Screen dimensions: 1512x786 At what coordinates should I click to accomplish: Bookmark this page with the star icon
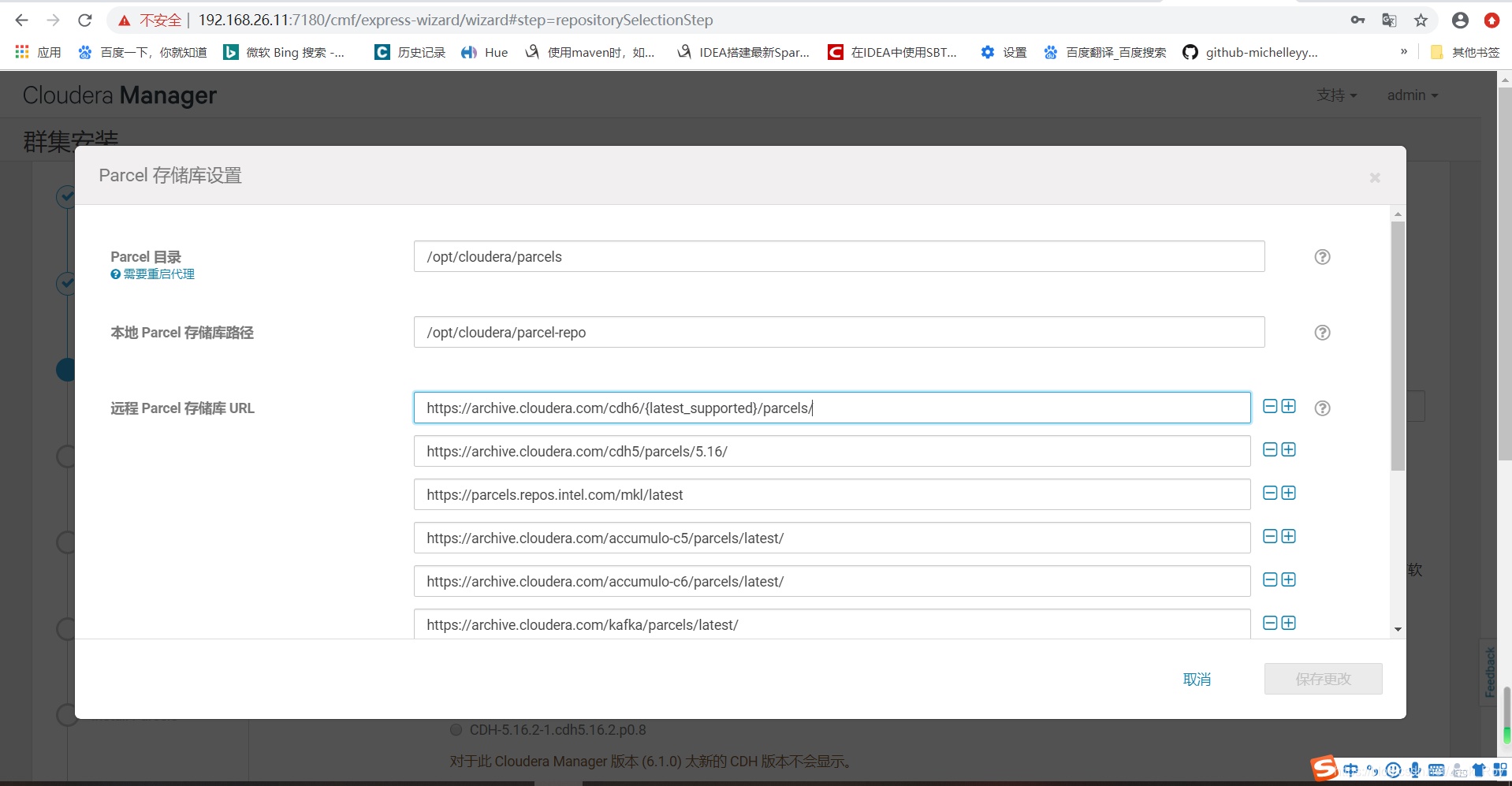1421,20
